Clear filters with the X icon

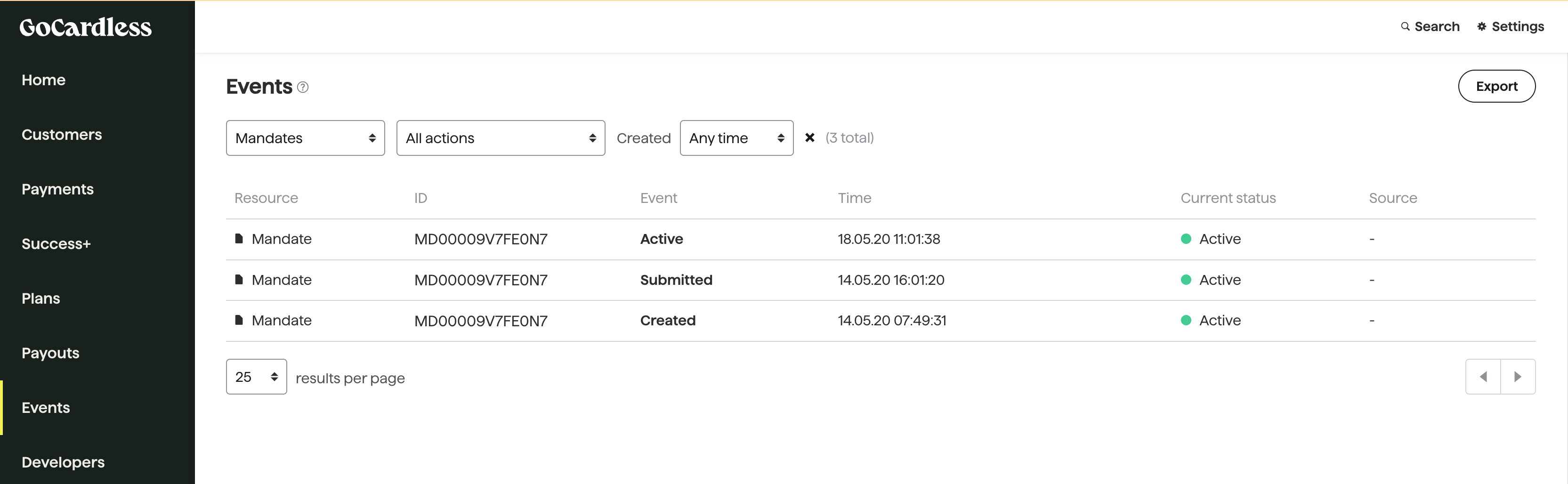pyautogui.click(x=809, y=137)
